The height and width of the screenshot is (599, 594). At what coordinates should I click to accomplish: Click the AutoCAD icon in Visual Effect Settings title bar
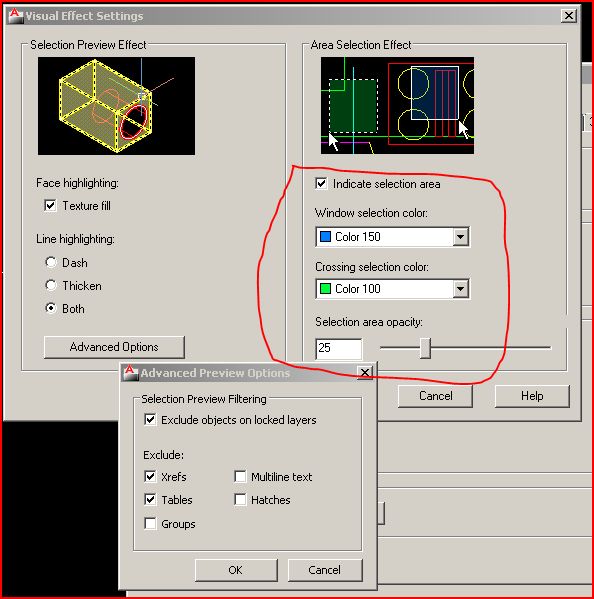(x=16, y=16)
